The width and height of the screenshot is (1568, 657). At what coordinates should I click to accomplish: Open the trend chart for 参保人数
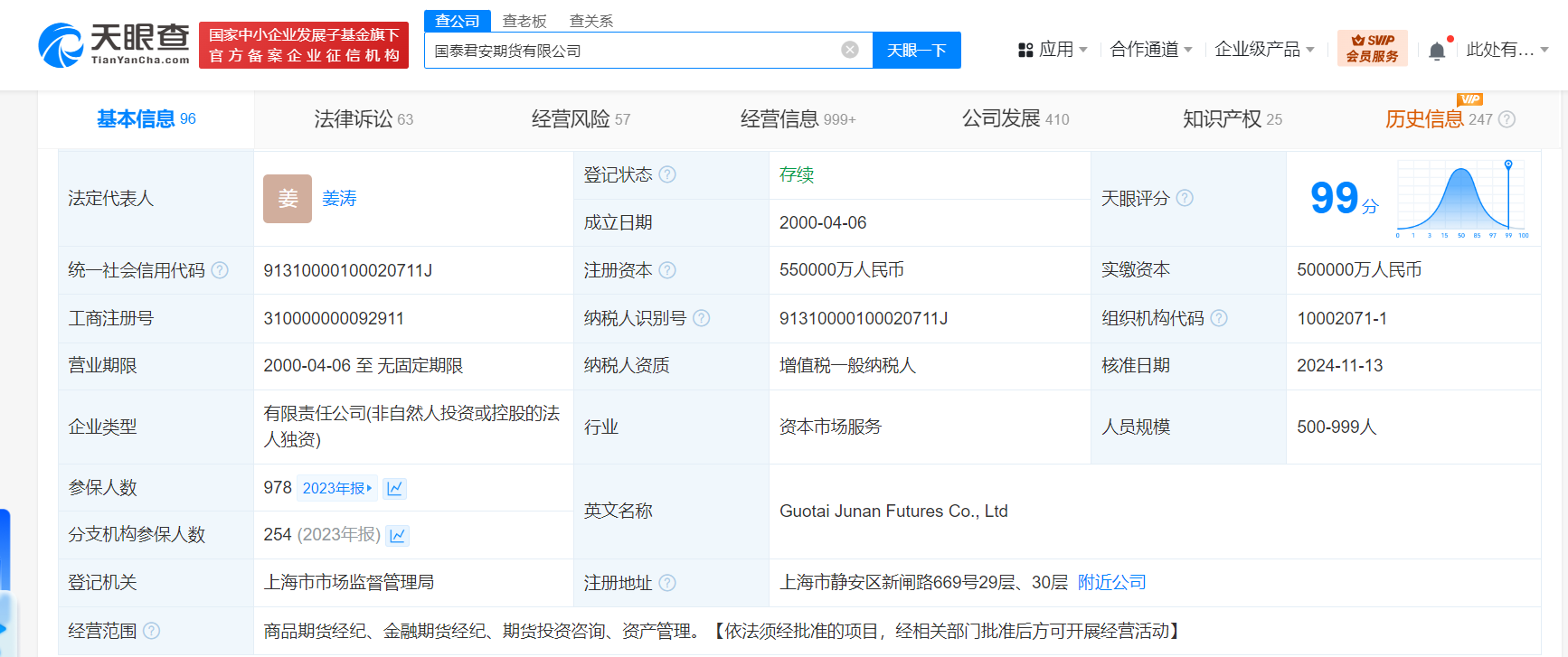[394, 489]
